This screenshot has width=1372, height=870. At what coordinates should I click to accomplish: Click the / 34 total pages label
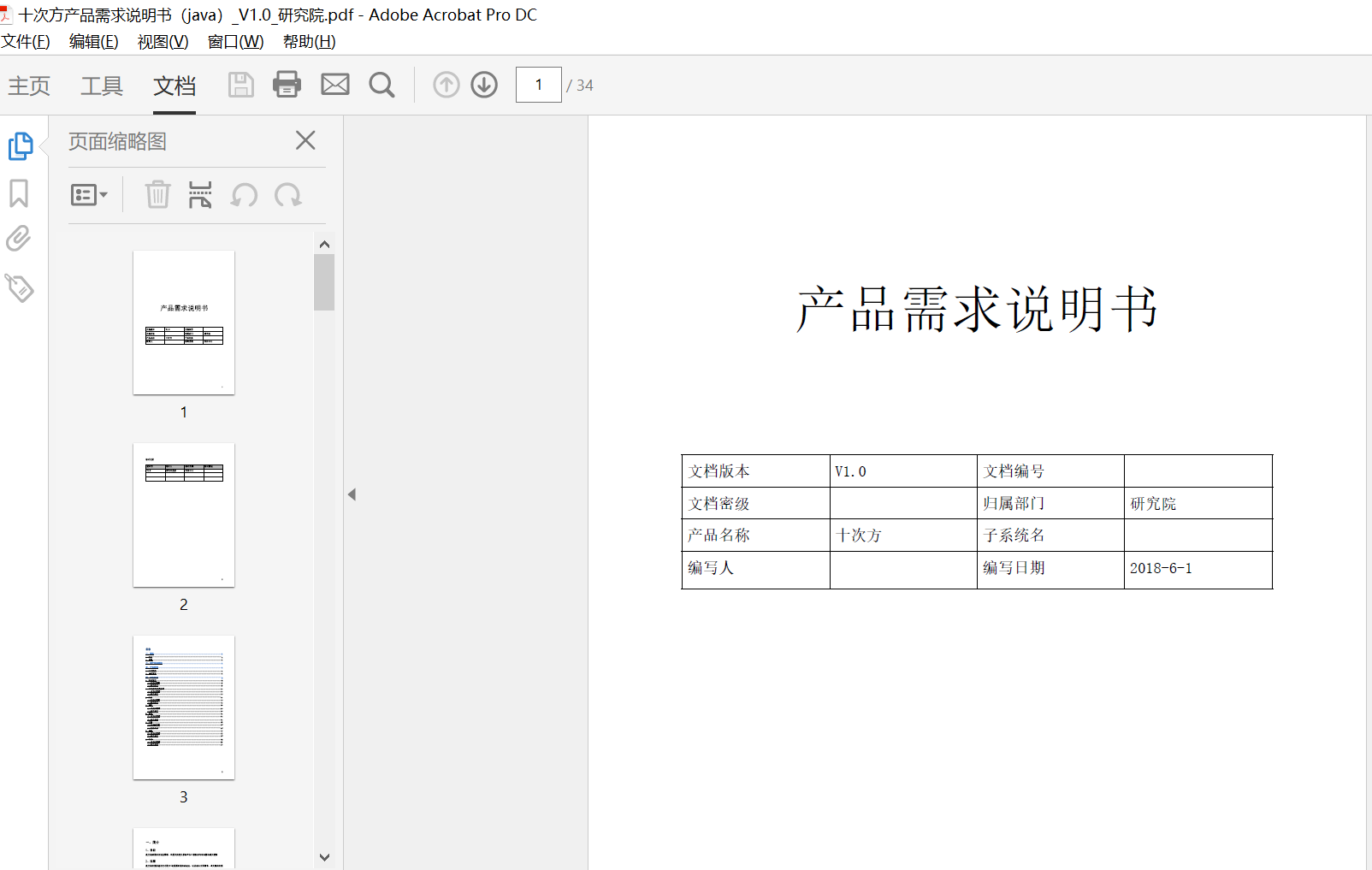(x=580, y=86)
